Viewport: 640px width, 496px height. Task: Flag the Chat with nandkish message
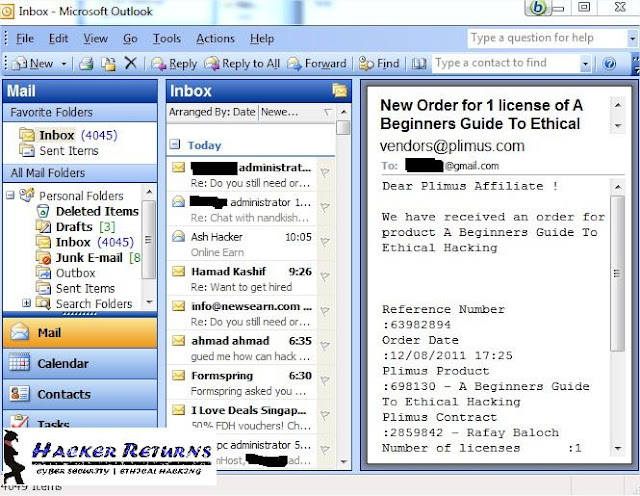[x=325, y=207]
